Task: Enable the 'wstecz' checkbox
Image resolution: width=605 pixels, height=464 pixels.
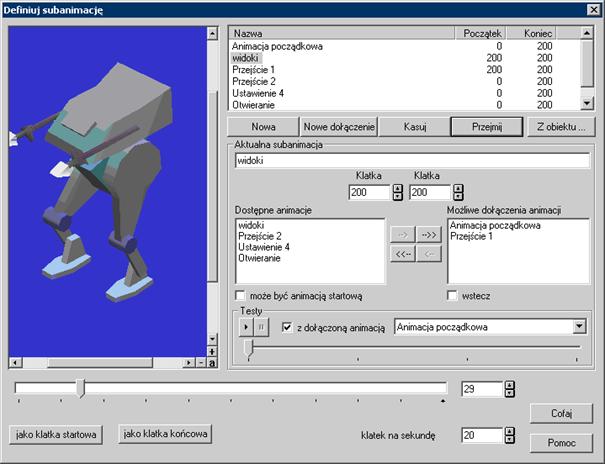Action: (452, 296)
